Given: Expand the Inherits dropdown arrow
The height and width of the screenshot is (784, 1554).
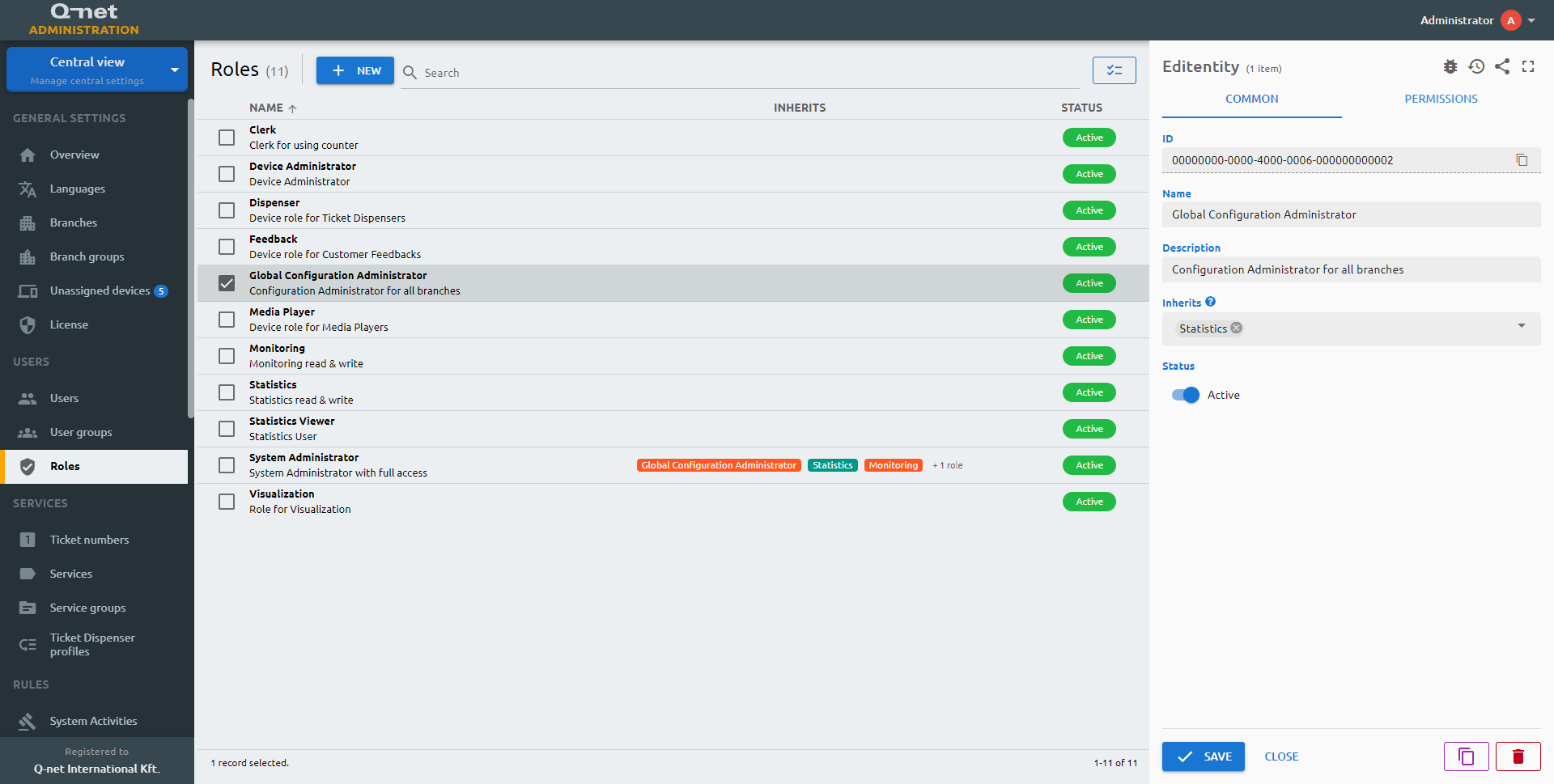Looking at the screenshot, I should coord(1522,325).
